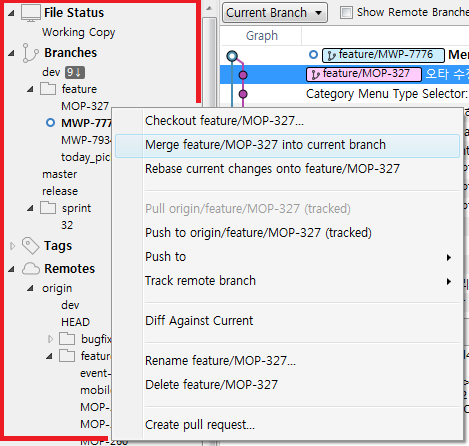This screenshot has height=446, width=469.
Task: Open the Push to submenu
Action: pyautogui.click(x=287, y=257)
